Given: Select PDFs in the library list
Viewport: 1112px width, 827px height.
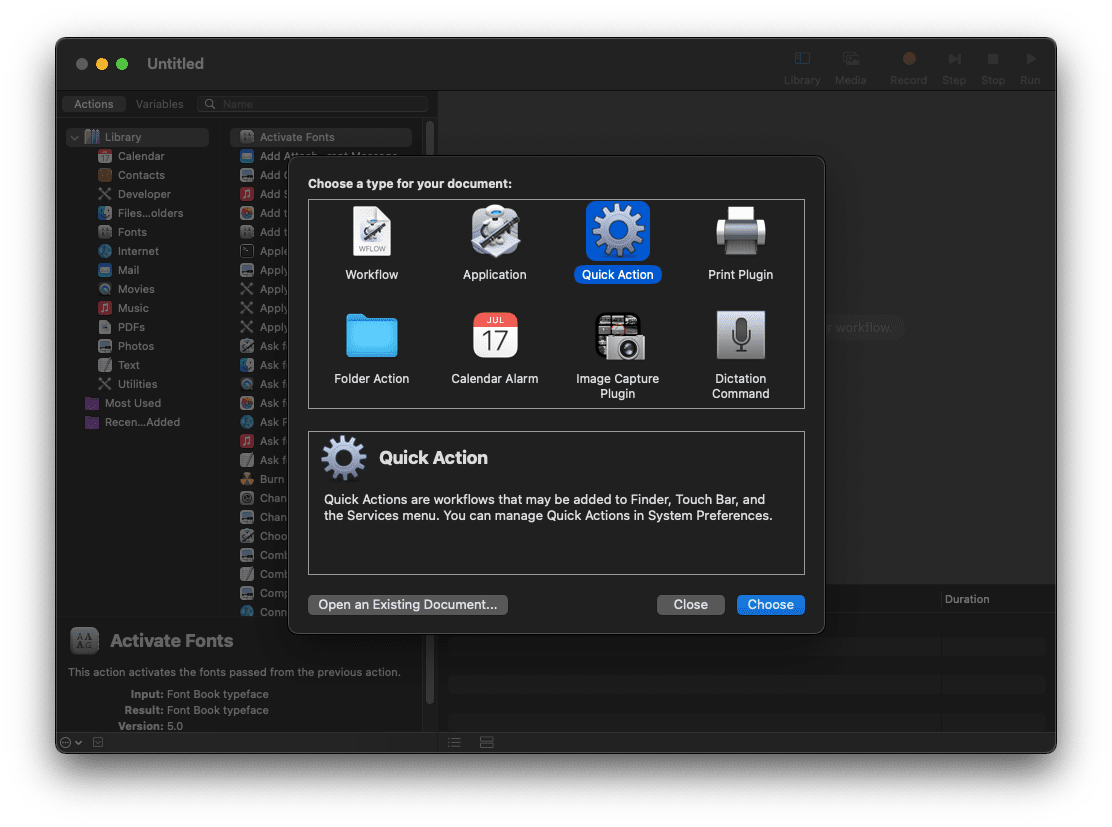Looking at the screenshot, I should click(131, 327).
